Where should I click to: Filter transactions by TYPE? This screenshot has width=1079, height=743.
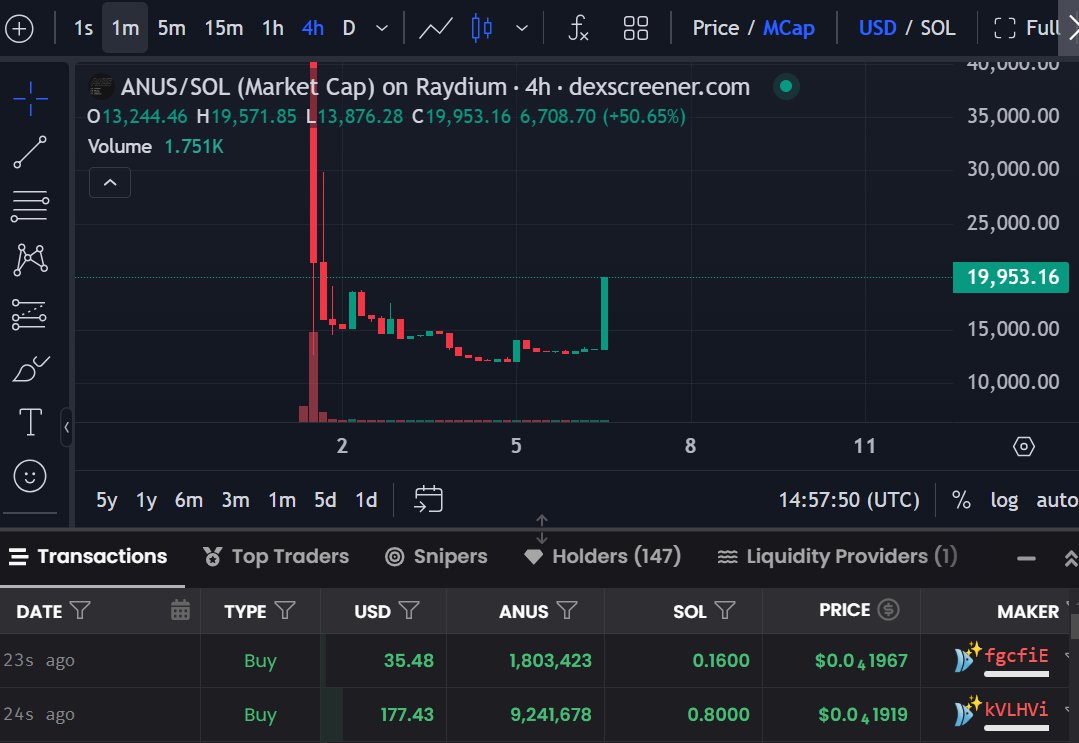pos(285,610)
